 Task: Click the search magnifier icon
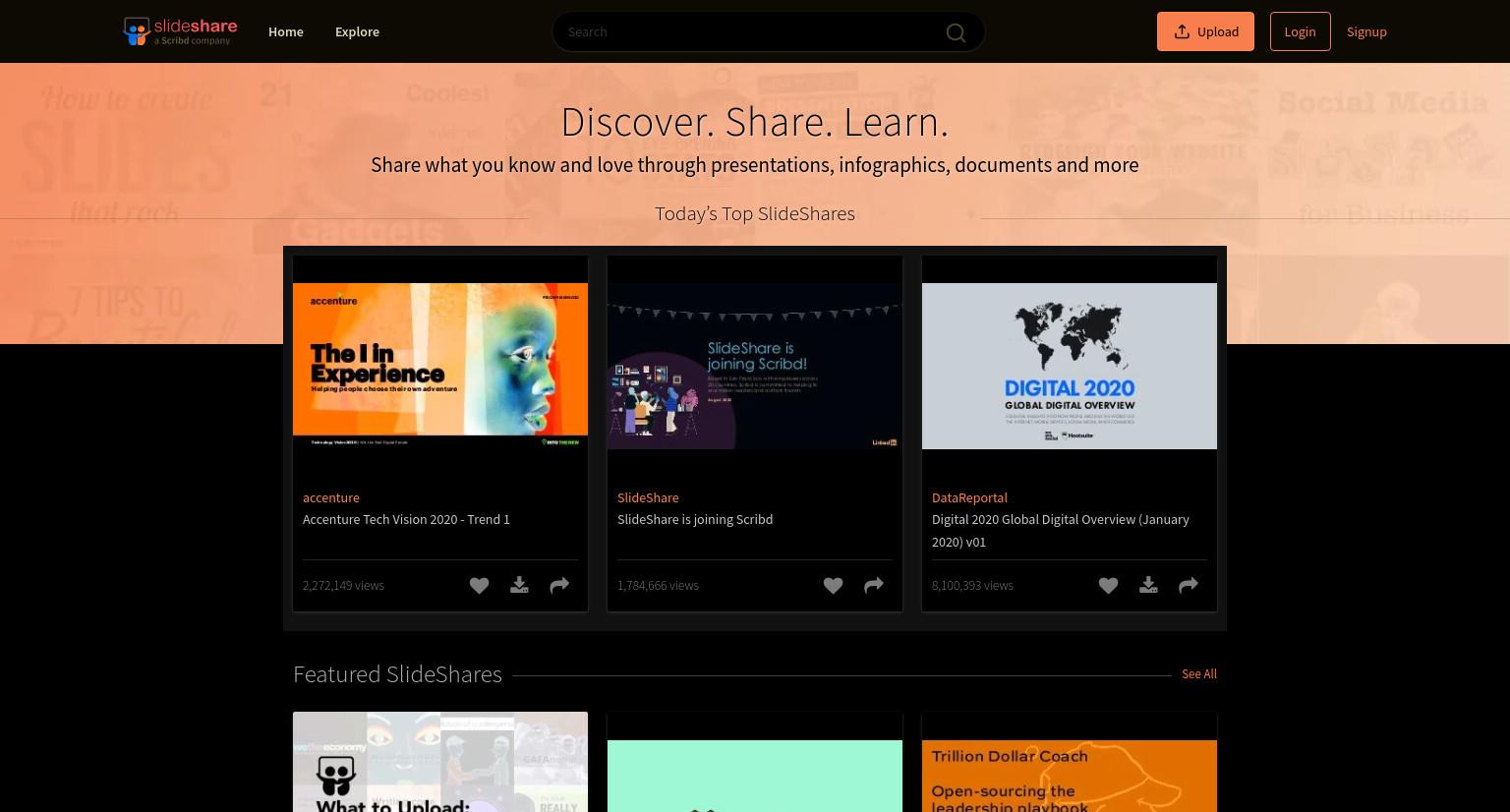(956, 32)
